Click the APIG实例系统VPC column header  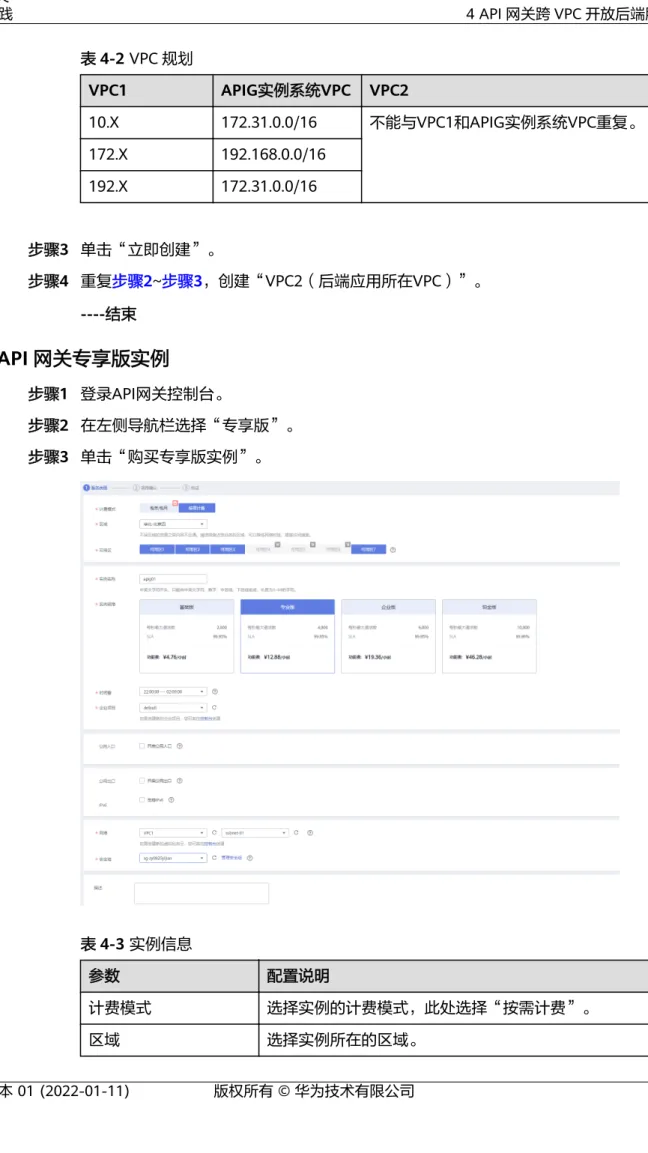tap(287, 90)
